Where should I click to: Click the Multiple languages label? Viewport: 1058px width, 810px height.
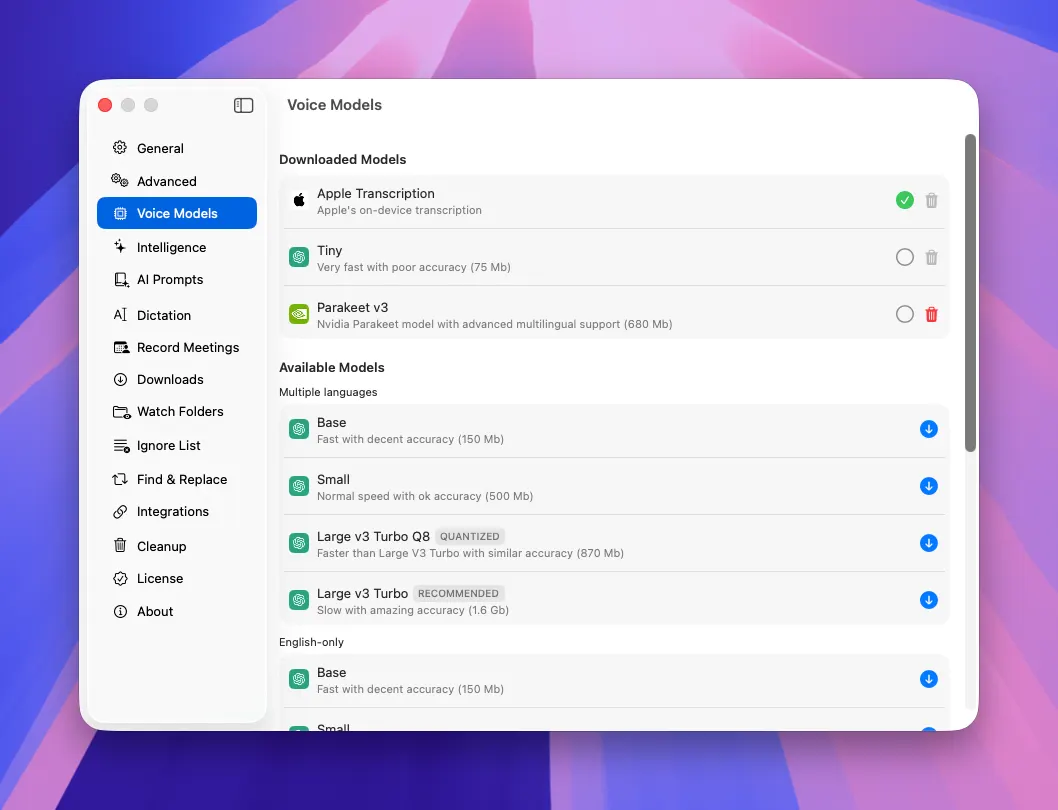(328, 392)
